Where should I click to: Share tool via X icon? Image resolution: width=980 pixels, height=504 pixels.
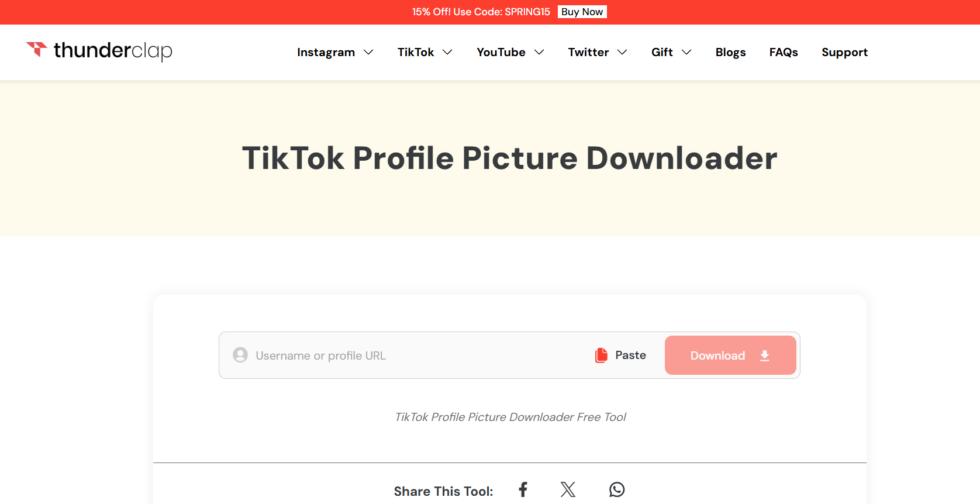pos(568,489)
